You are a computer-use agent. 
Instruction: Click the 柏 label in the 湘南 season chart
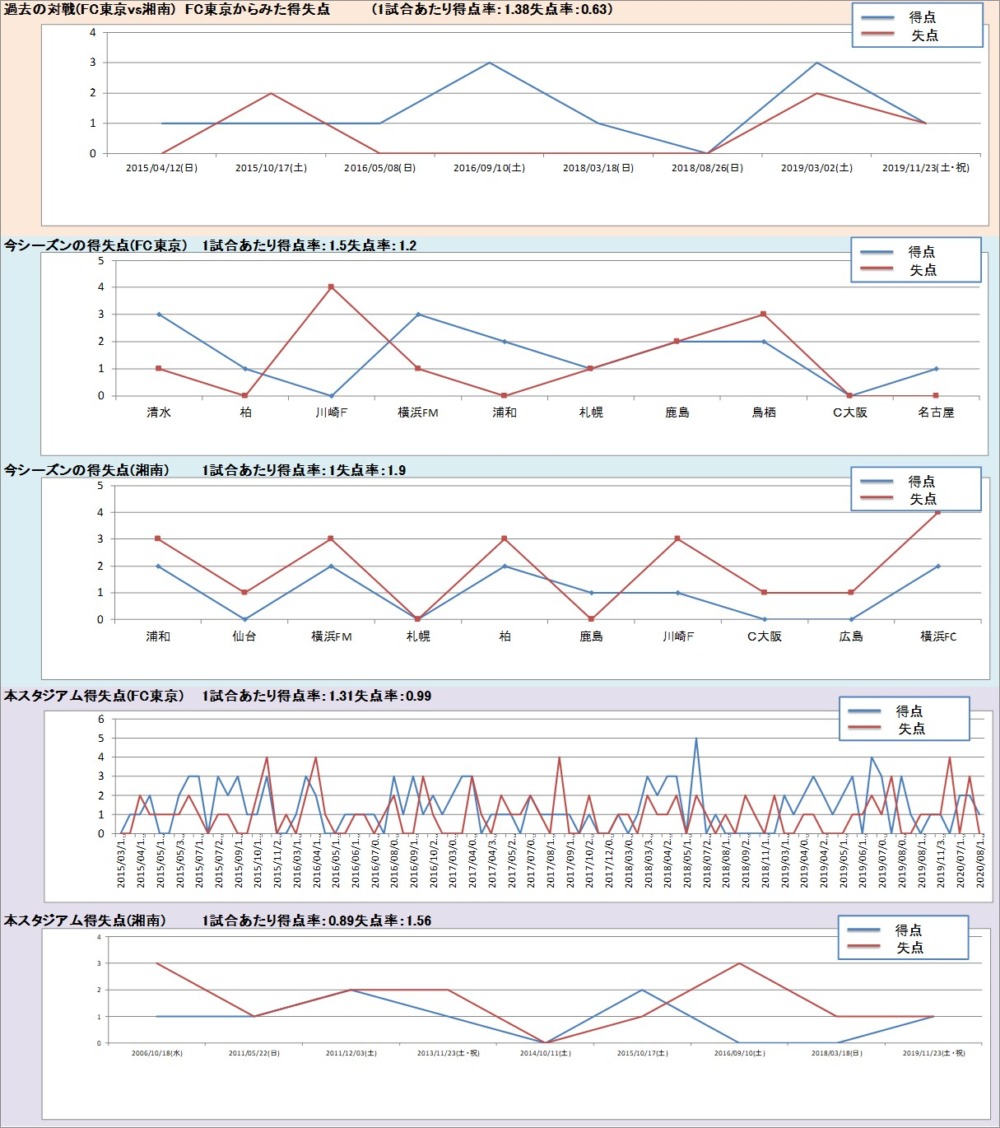(505, 636)
